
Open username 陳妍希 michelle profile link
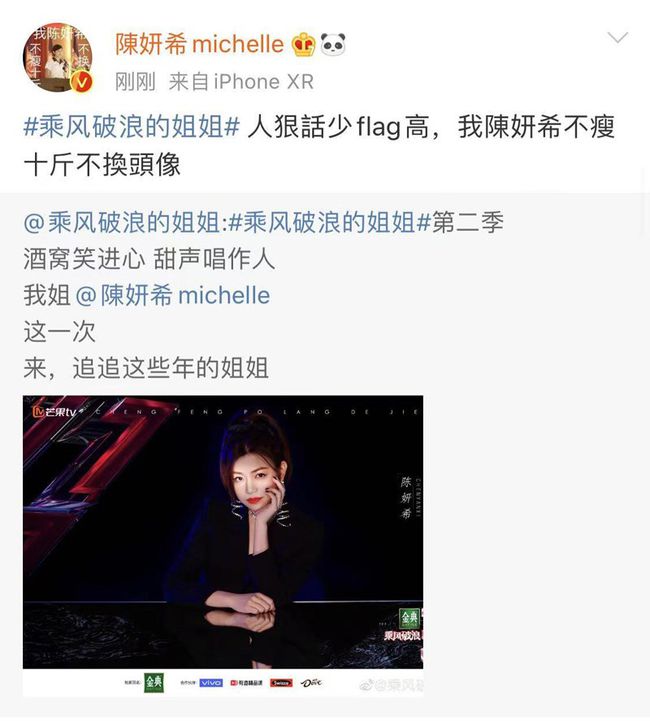[199, 45]
